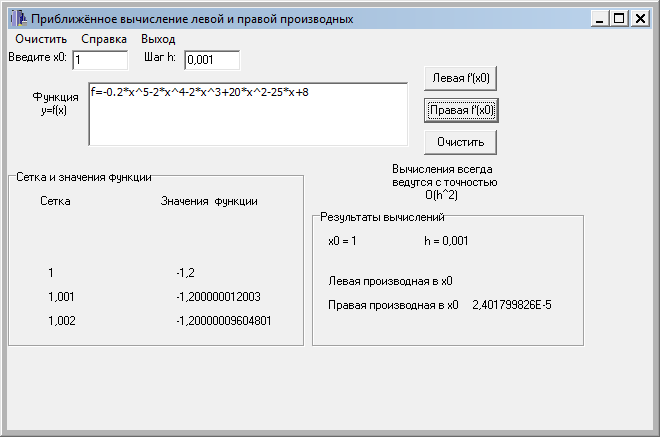
Task: Click the Левая производная в x0 label
Action: 391,281
